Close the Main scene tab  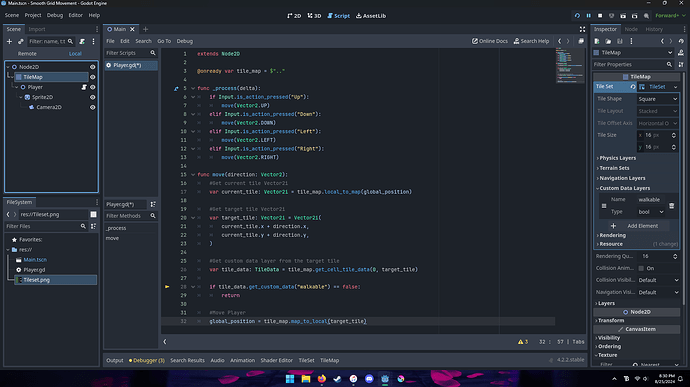click(132, 29)
